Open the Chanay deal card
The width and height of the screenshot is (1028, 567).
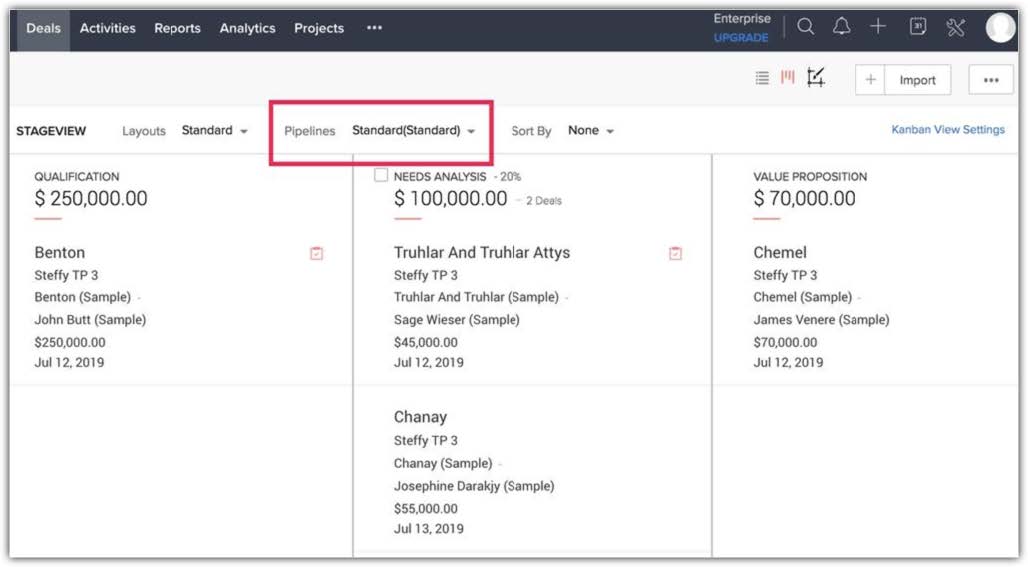421,417
